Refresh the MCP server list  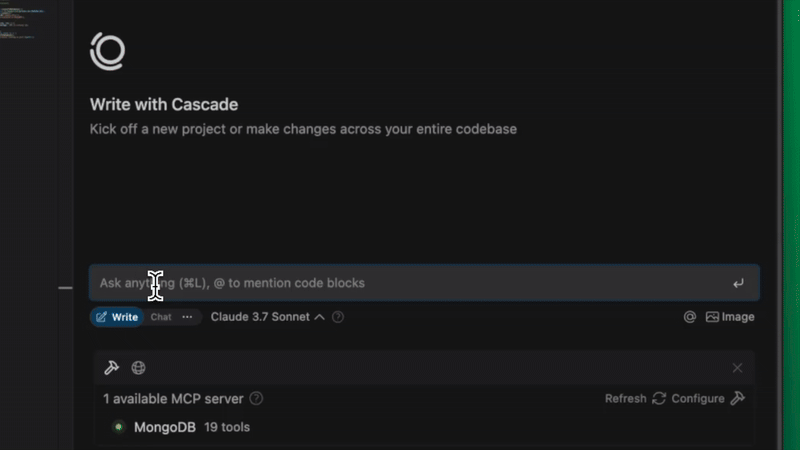click(635, 398)
